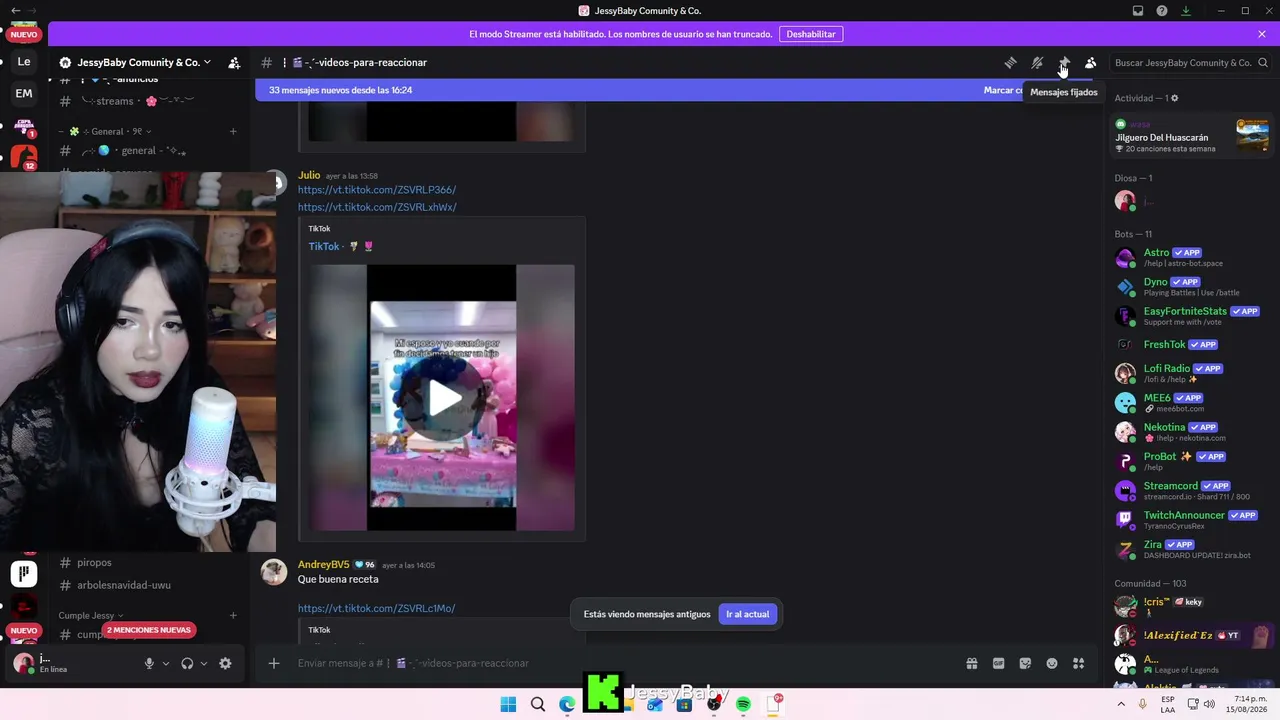Open the gift icon in message bar
Viewport: 1280px width, 720px height.
point(971,663)
